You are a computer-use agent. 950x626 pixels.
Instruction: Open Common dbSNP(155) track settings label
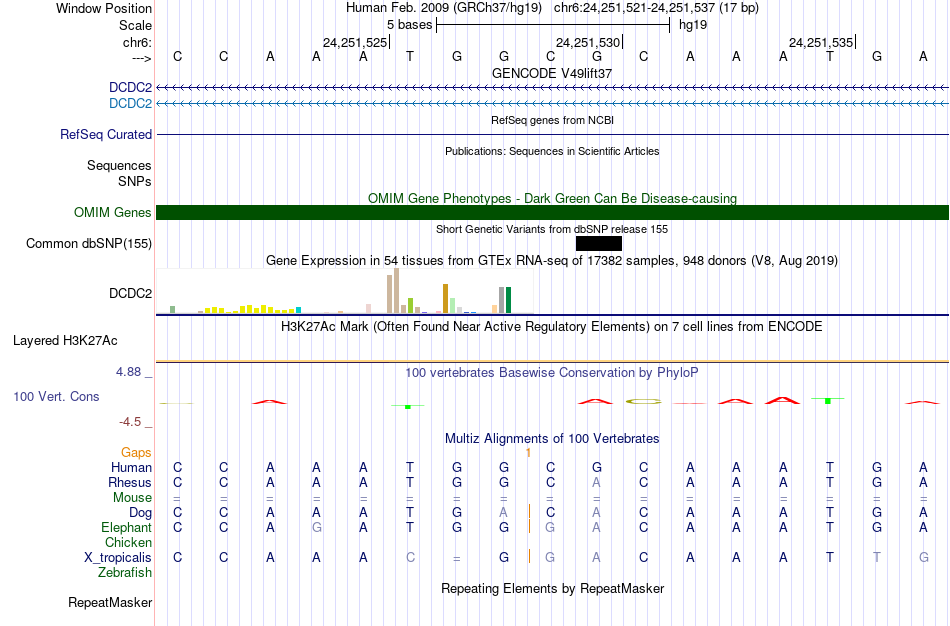89,244
